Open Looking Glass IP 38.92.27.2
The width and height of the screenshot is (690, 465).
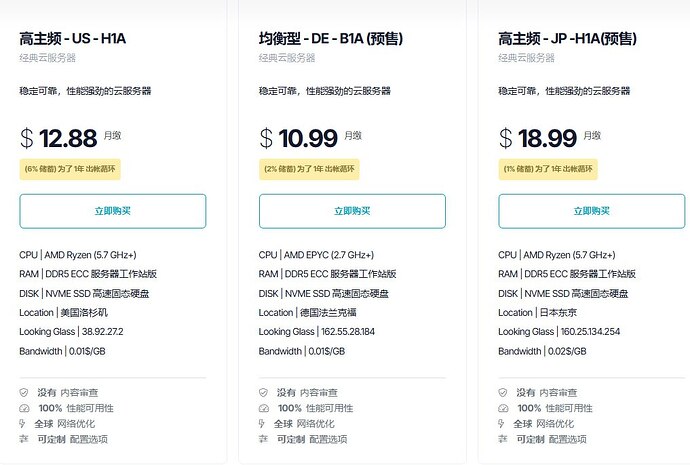pyautogui.click(x=103, y=332)
